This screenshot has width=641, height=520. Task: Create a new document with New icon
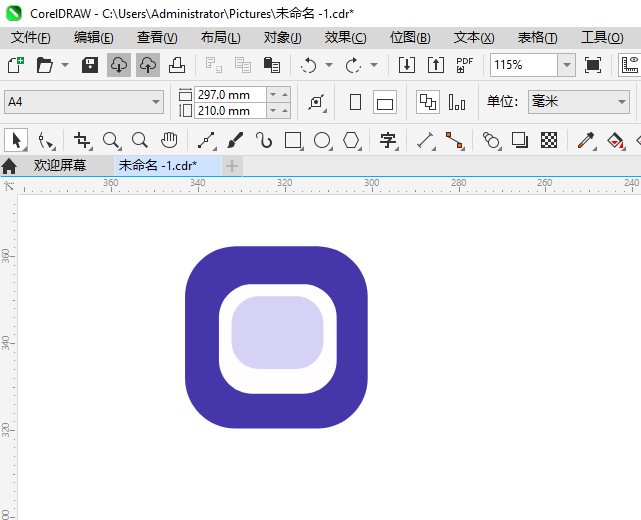[16, 65]
